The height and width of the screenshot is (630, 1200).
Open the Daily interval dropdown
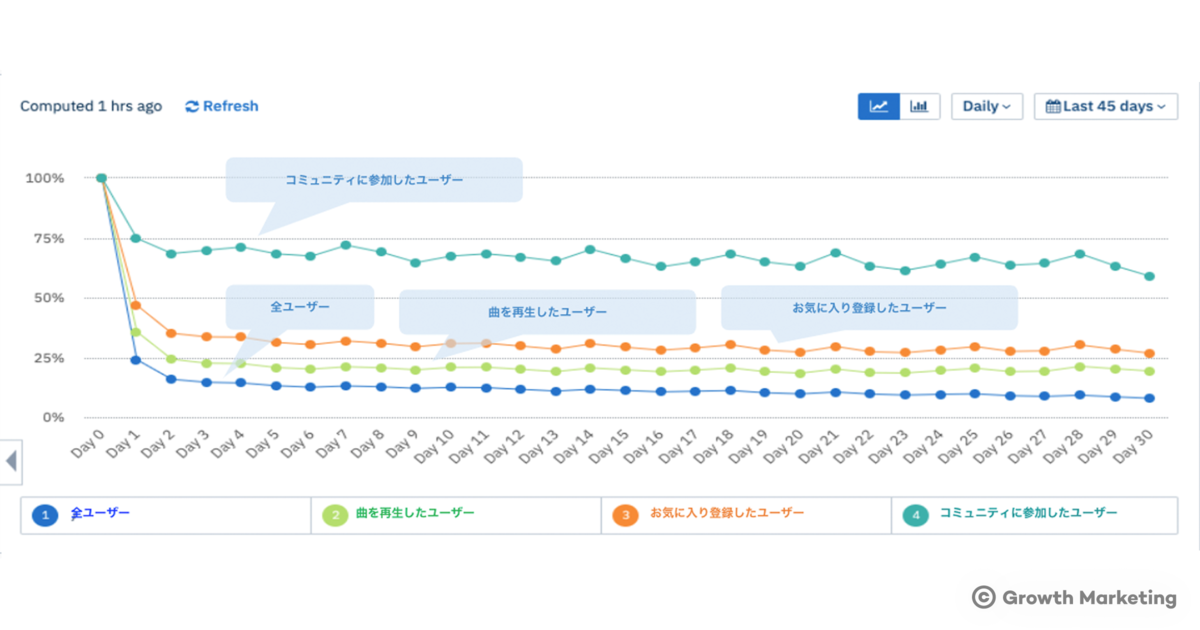pyautogui.click(x=986, y=106)
